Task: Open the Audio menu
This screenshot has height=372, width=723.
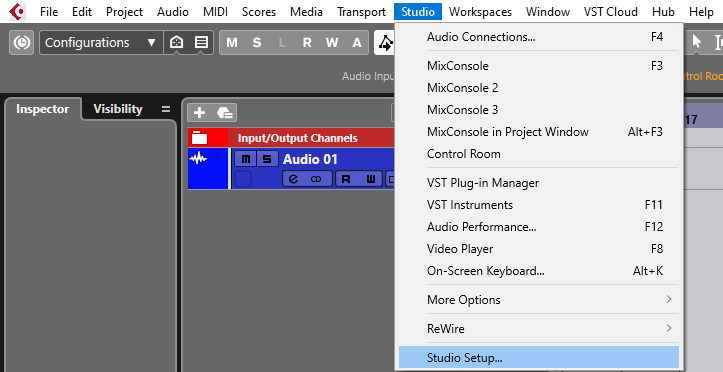Action: tap(173, 12)
